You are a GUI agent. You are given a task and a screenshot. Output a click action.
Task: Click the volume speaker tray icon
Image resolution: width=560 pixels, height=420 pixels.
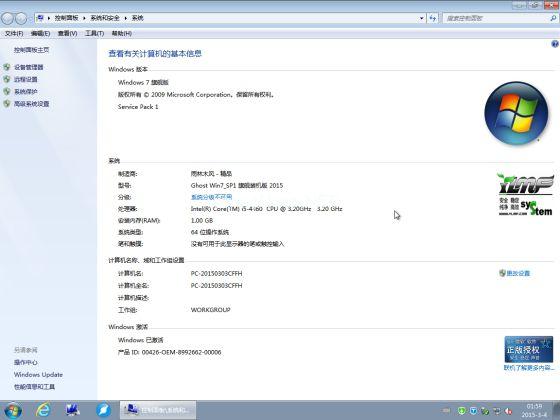[508, 411]
